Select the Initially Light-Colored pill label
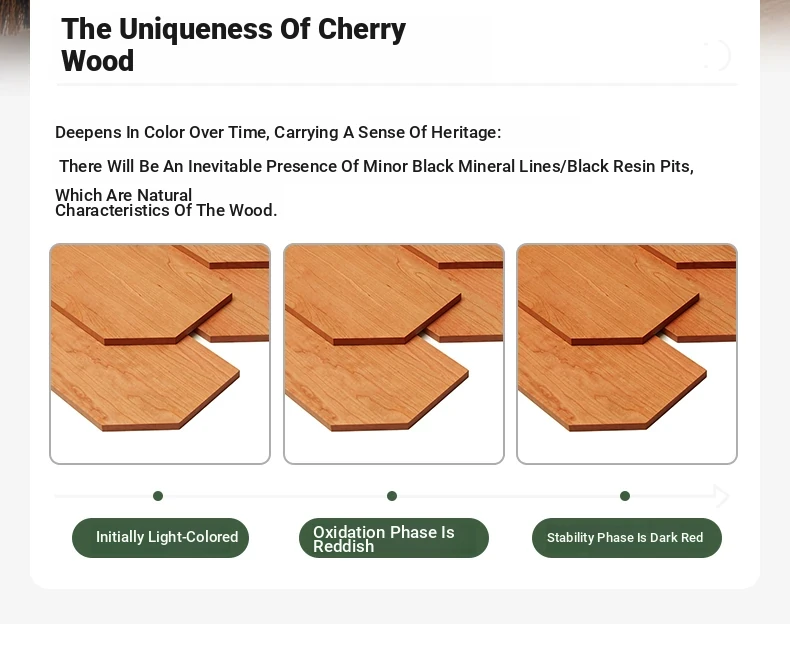 (160, 538)
